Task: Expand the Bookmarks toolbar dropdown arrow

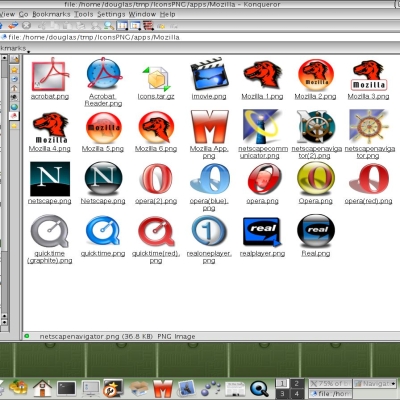Action: 29,51
